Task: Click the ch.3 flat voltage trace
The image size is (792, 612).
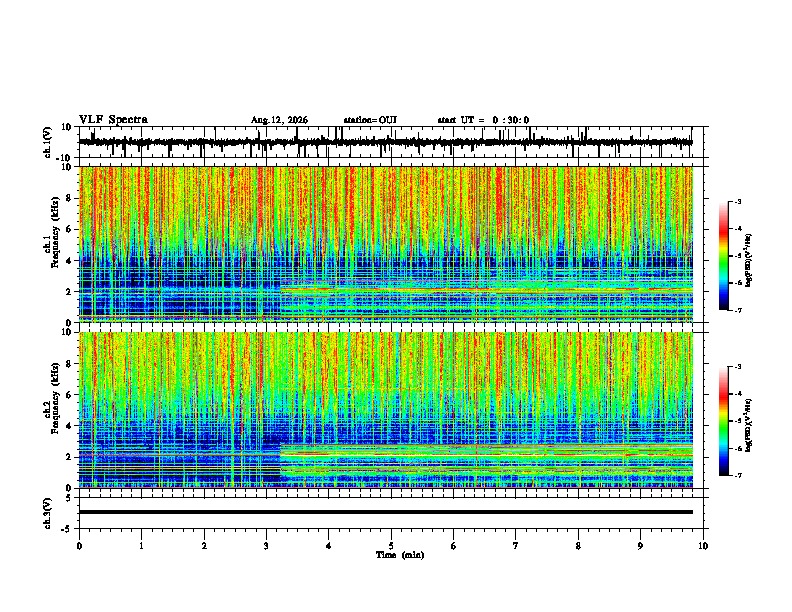Action: pos(385,512)
